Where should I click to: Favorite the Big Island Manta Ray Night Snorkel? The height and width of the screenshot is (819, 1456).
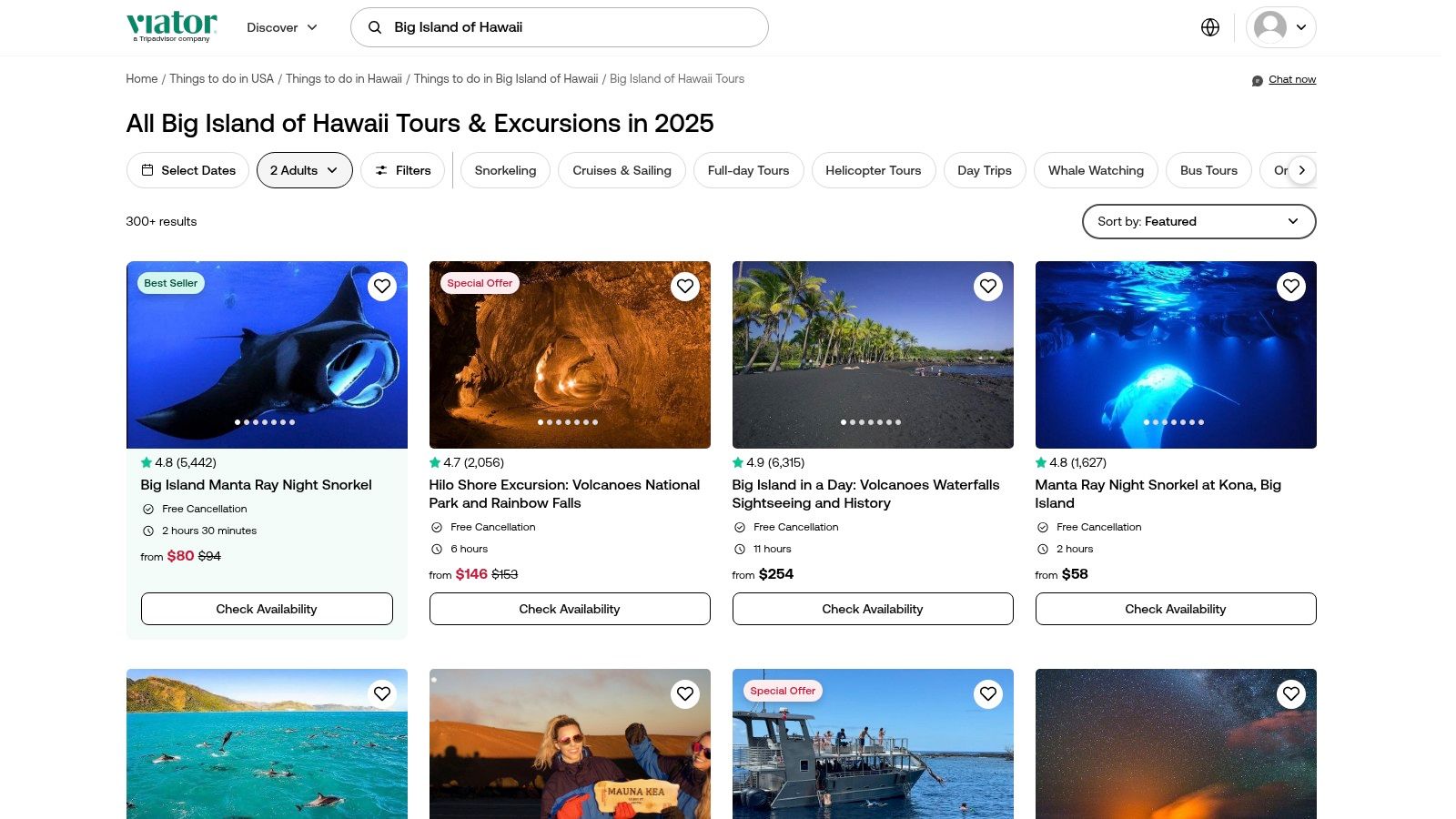click(382, 287)
